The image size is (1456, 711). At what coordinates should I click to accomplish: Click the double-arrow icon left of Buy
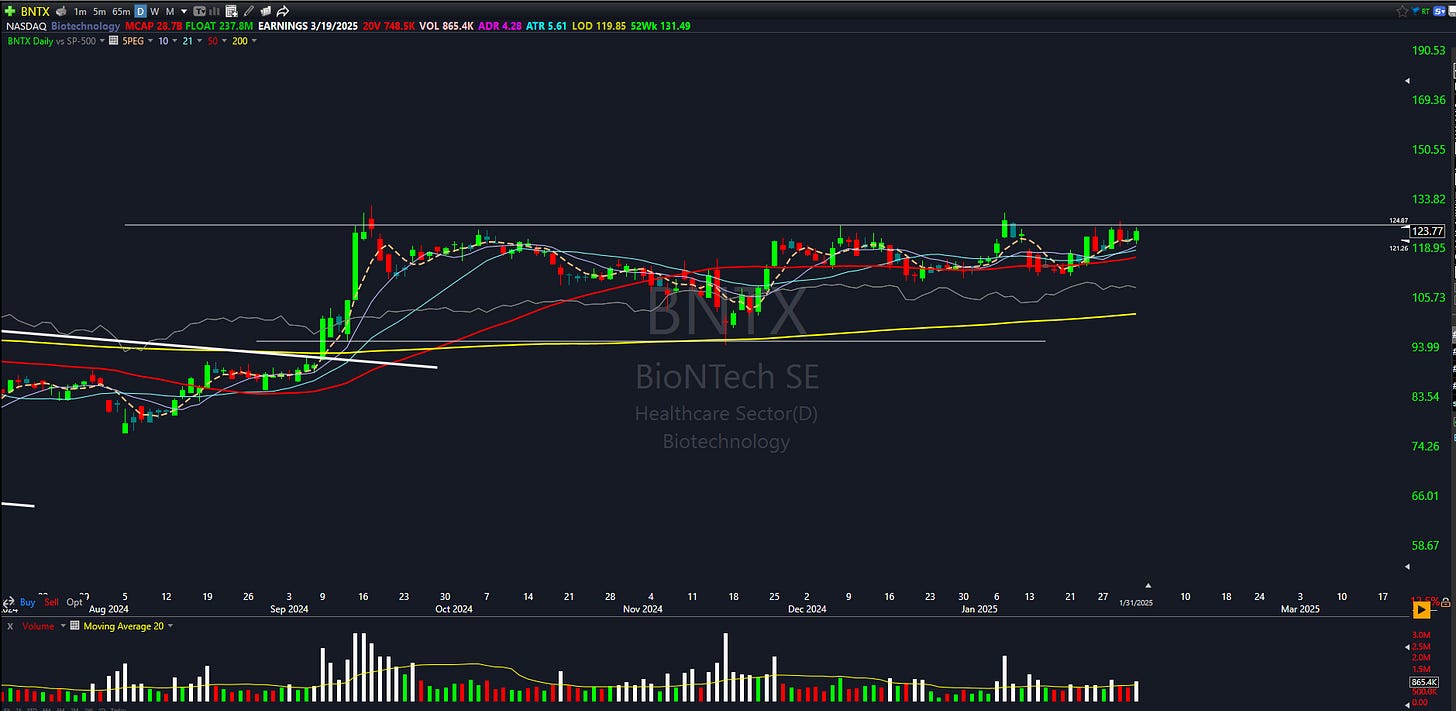pos(9,603)
